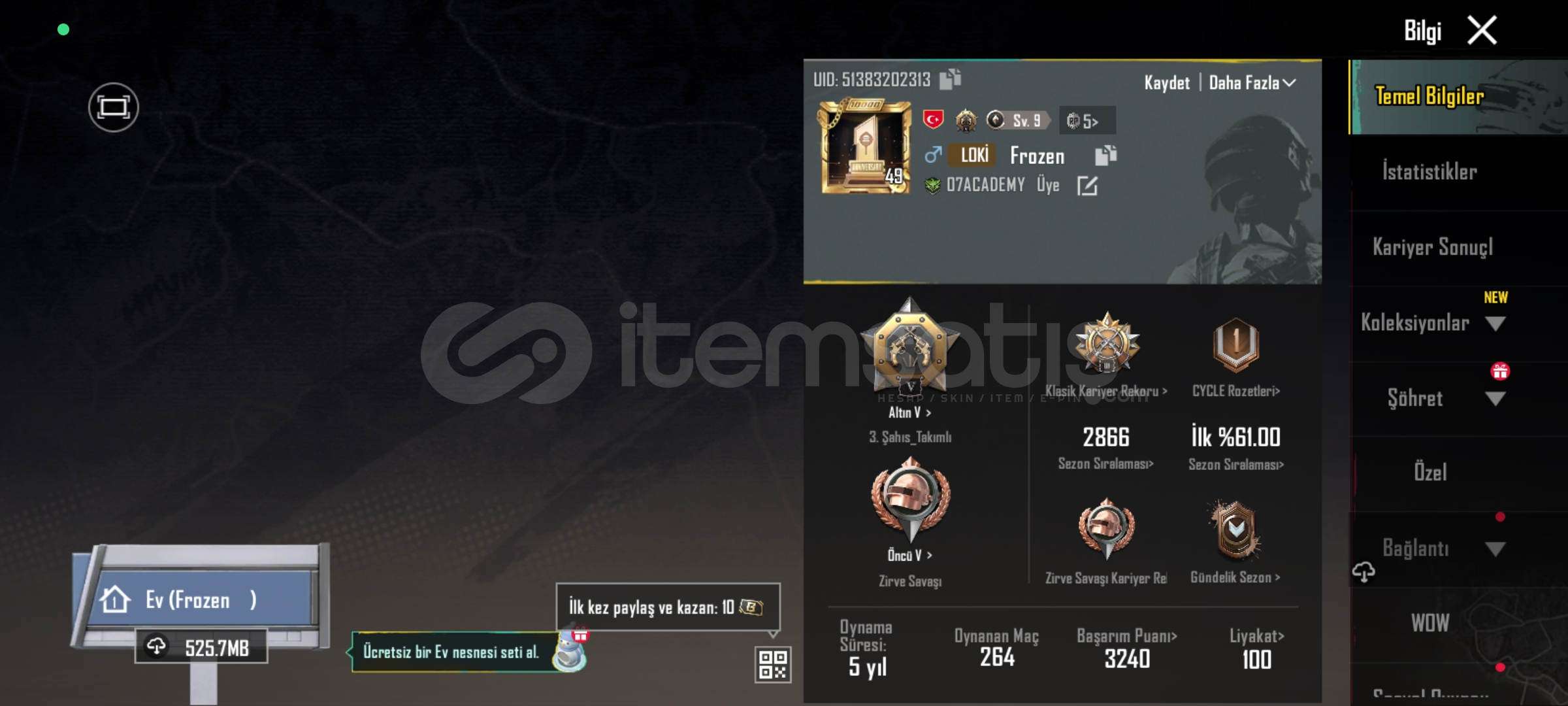
Task: Copy the Frozen nickname icon
Action: click(x=1105, y=155)
